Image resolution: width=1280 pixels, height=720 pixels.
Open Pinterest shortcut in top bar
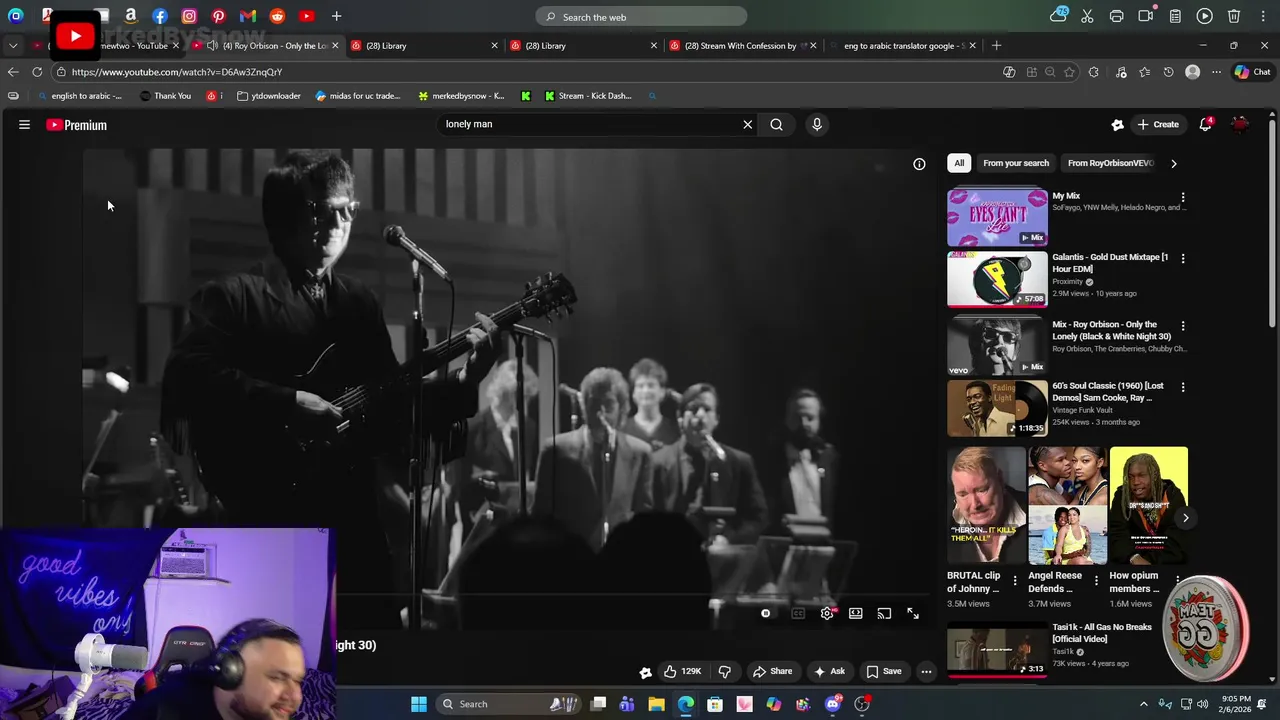click(x=219, y=16)
